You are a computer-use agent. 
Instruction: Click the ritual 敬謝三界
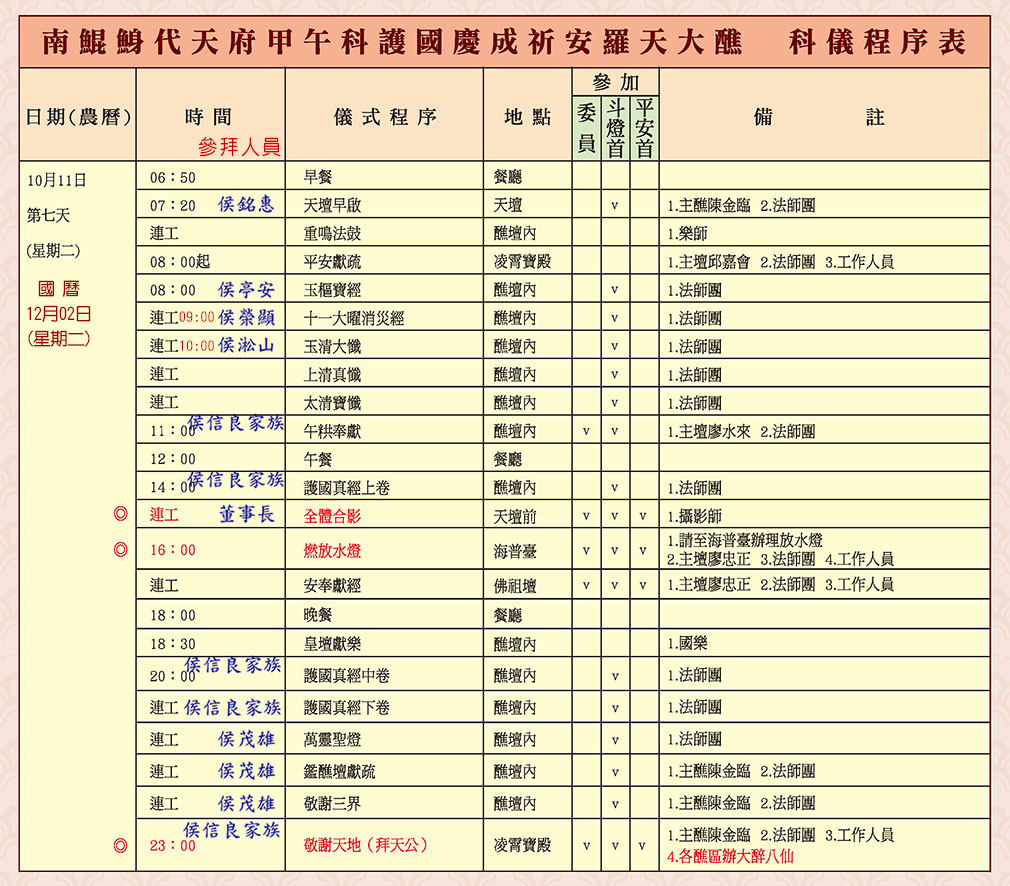(332, 804)
